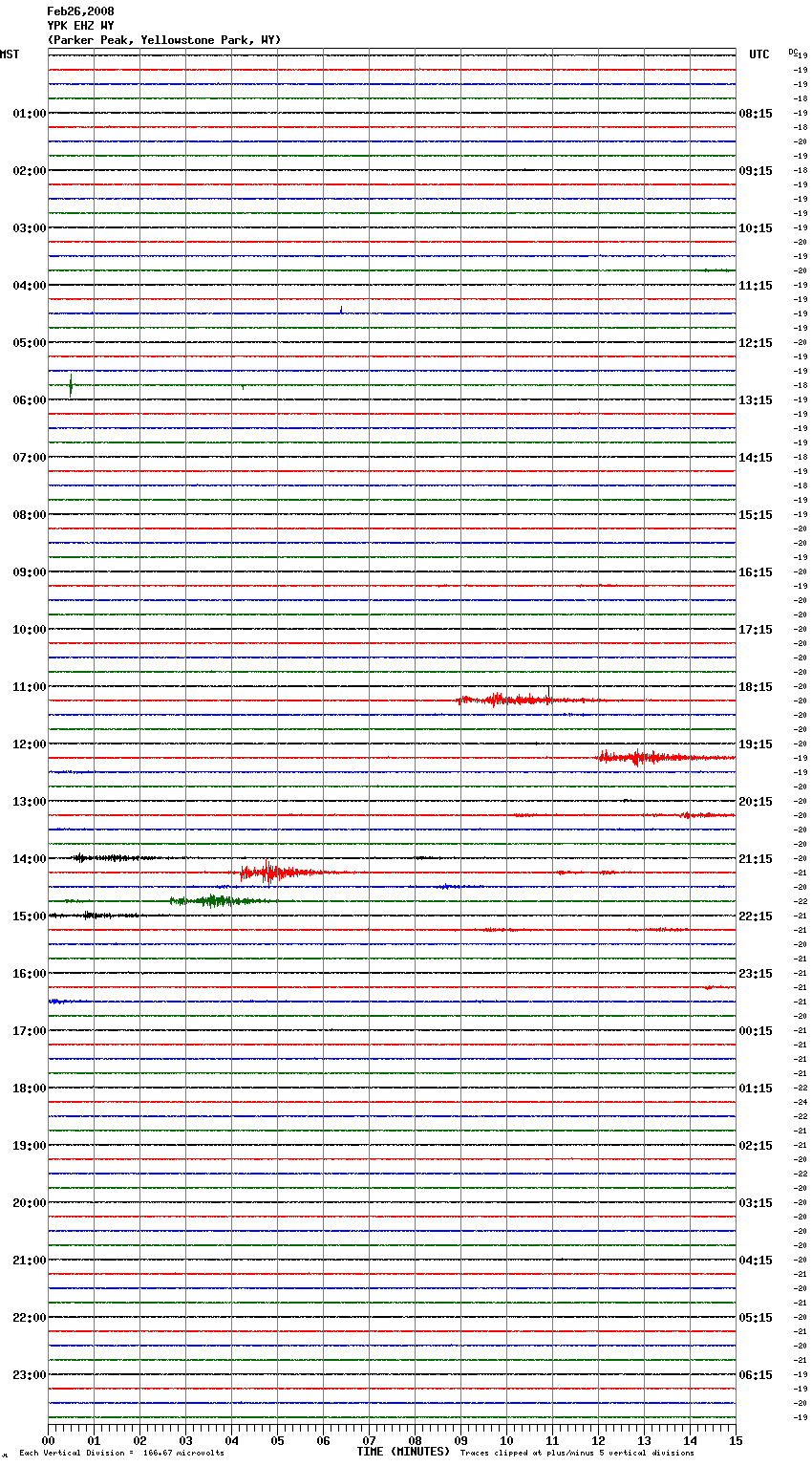Click the '11:15' UTC time label
Image resolution: width=812 pixels, height=1466 pixels.
(x=756, y=286)
